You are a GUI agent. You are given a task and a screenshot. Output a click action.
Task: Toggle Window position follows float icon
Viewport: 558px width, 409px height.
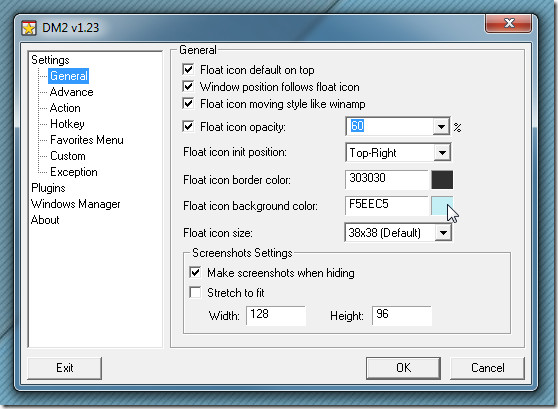(x=188, y=86)
